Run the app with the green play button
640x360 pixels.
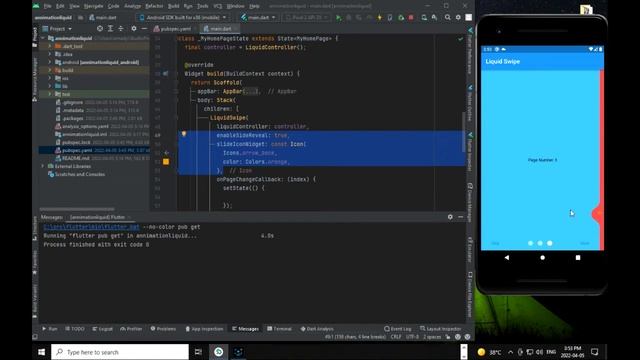point(338,18)
